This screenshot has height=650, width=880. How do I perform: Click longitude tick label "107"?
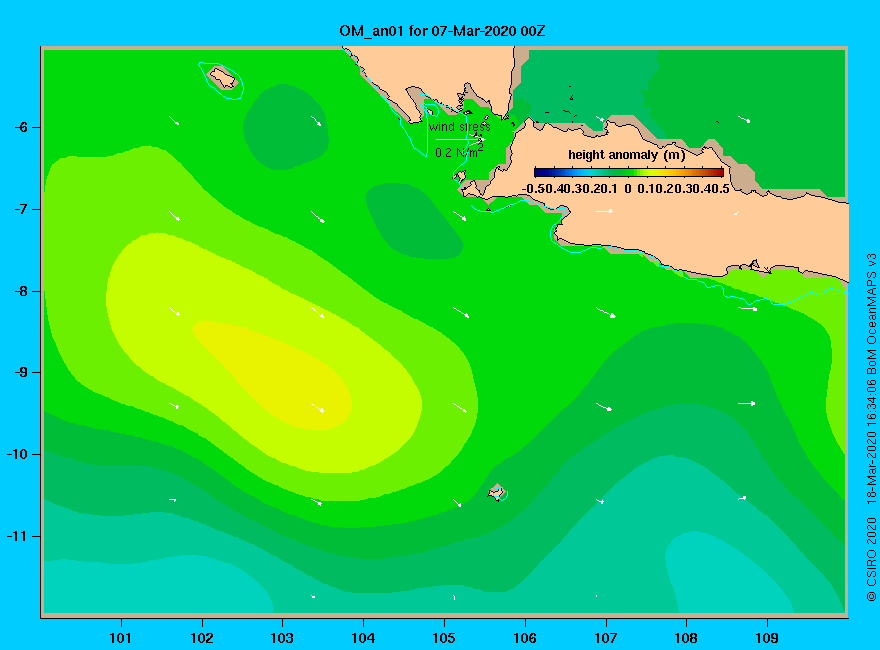[606, 638]
